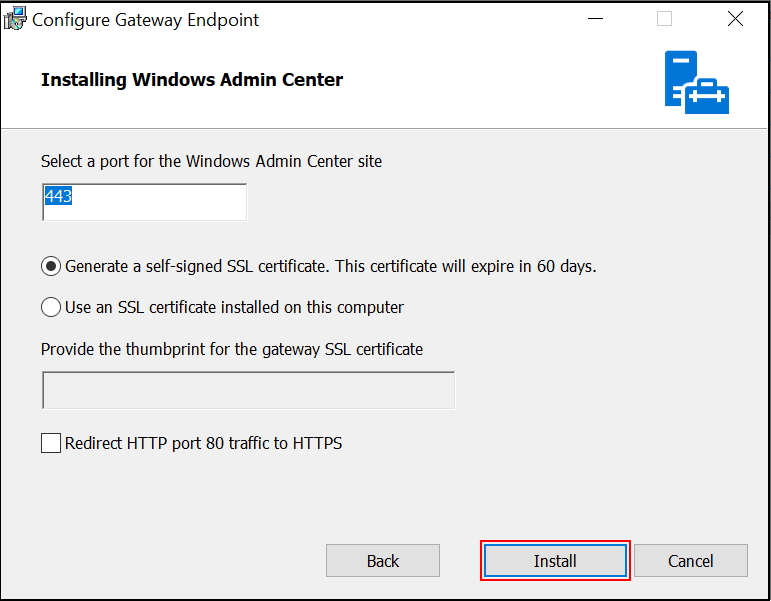Click the "Installing Windows Admin Center" heading
This screenshot has width=771, height=601.
coord(192,80)
